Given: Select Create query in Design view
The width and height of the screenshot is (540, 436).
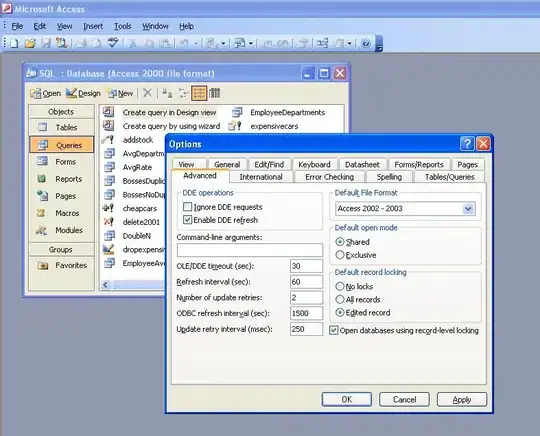Looking at the screenshot, I should tap(169, 113).
